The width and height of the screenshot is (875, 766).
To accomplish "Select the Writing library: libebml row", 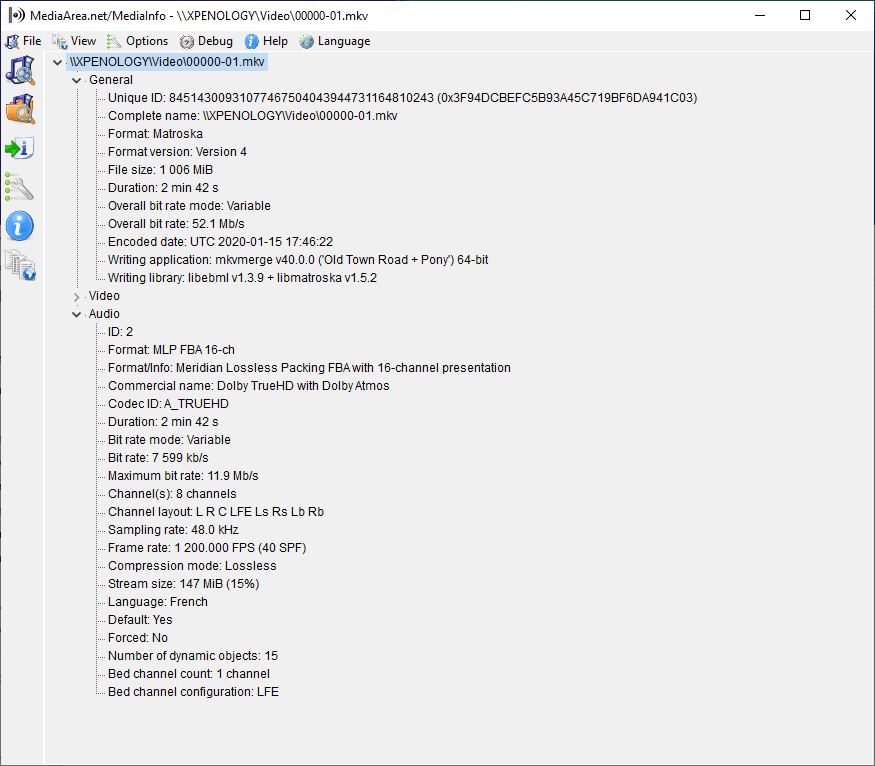I will (x=242, y=278).
